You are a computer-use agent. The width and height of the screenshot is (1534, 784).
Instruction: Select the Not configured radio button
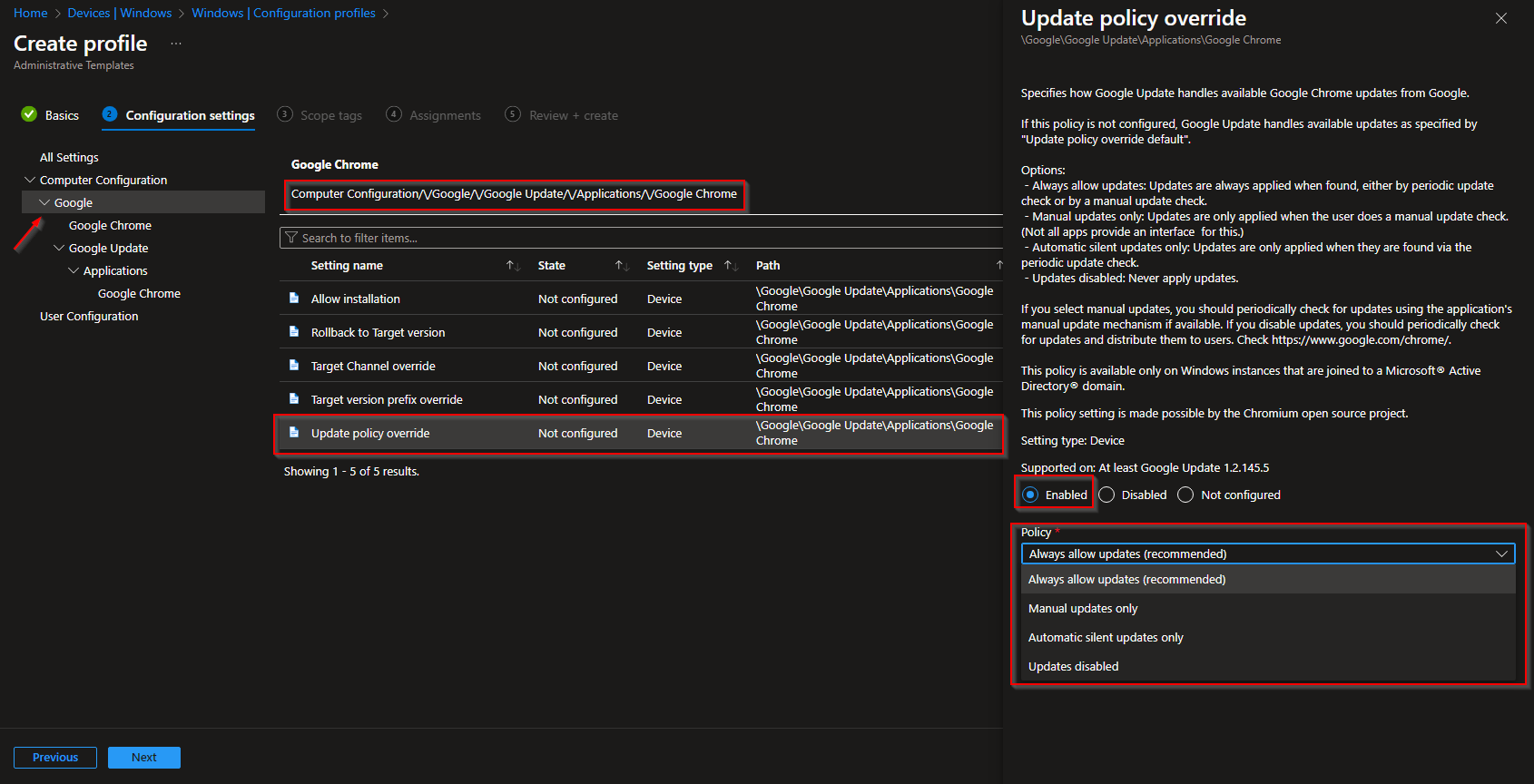tap(1185, 495)
